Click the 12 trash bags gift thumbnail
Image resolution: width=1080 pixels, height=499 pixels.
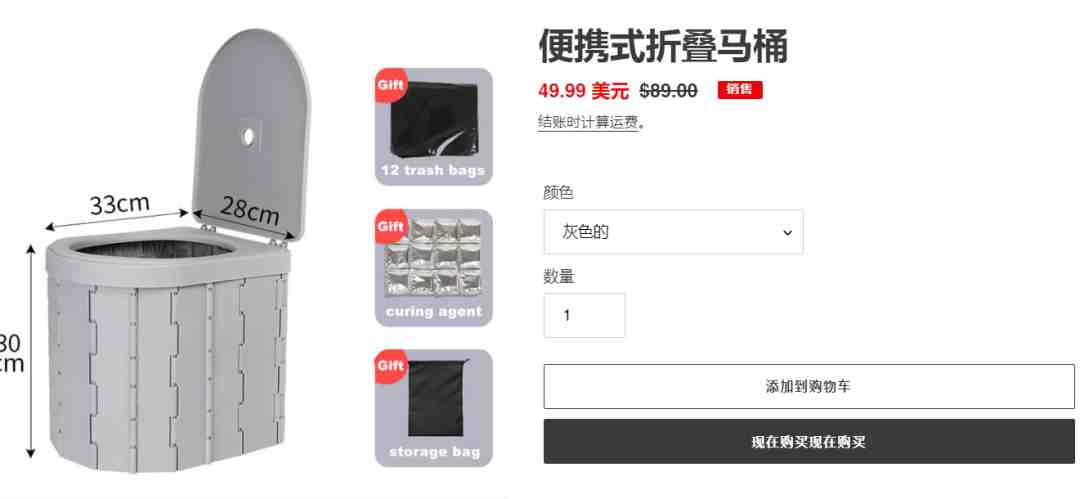click(434, 127)
